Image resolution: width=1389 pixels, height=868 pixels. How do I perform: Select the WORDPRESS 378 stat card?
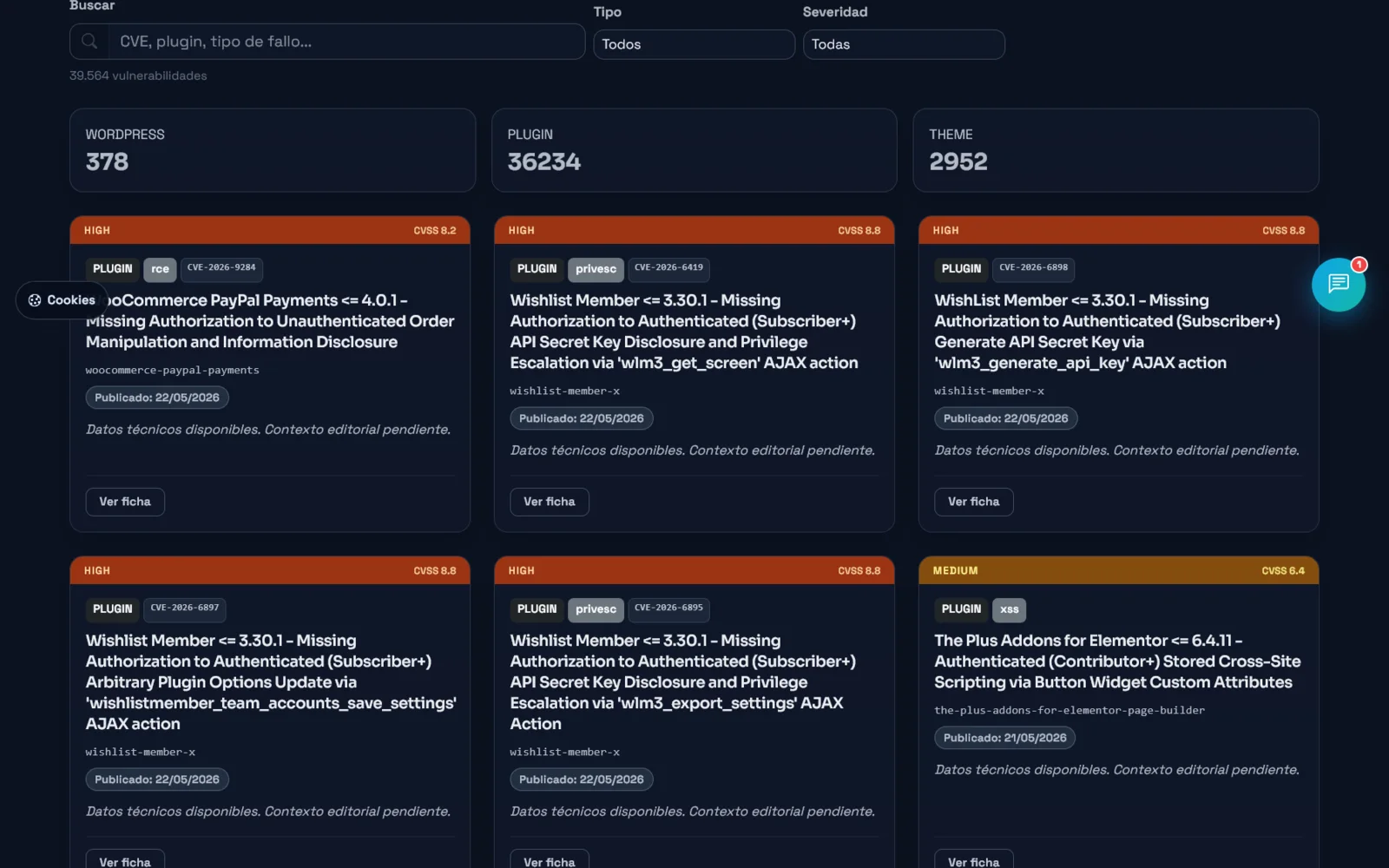click(273, 150)
